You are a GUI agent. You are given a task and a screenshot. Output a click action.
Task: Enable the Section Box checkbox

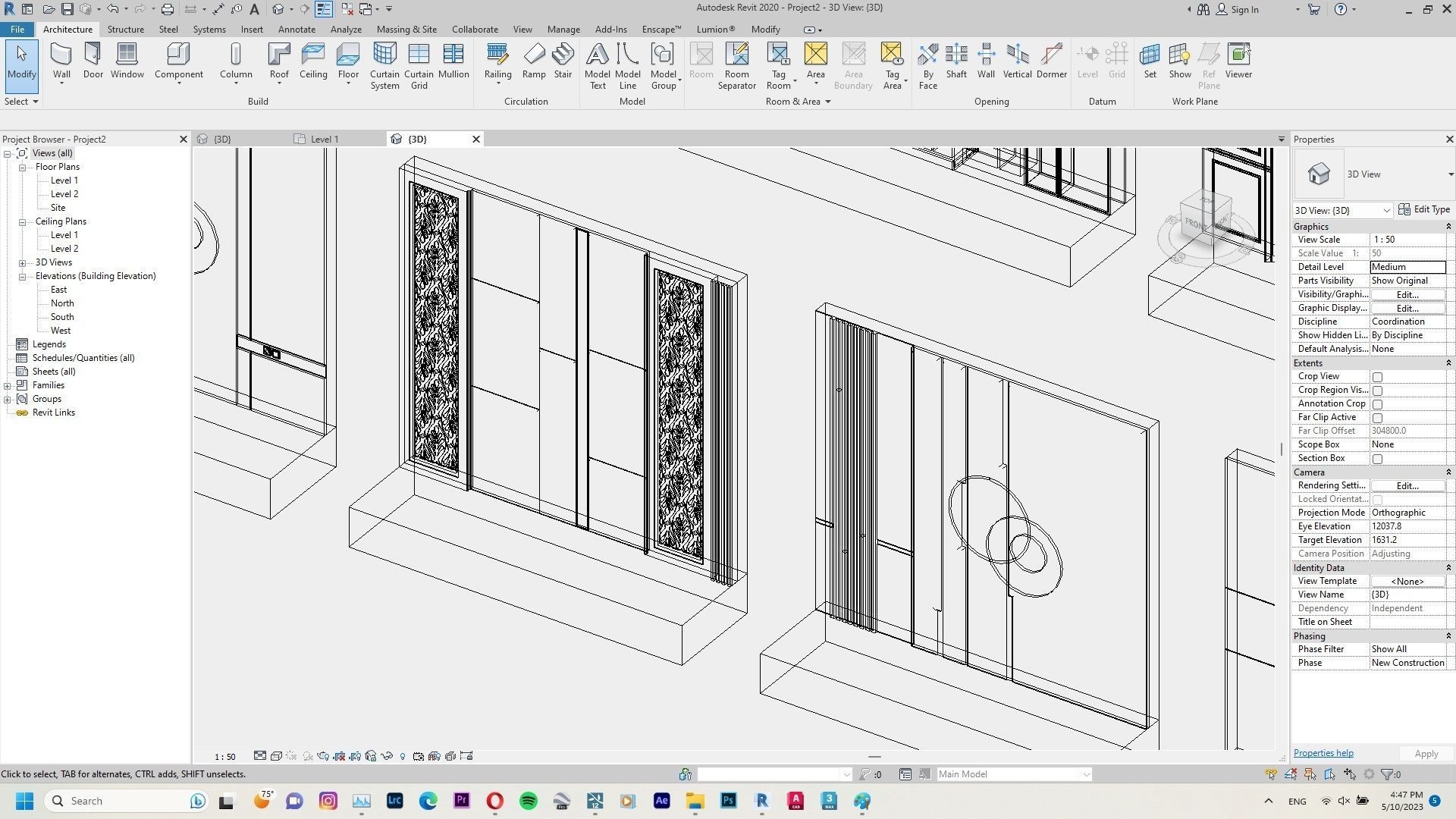[1378, 458]
